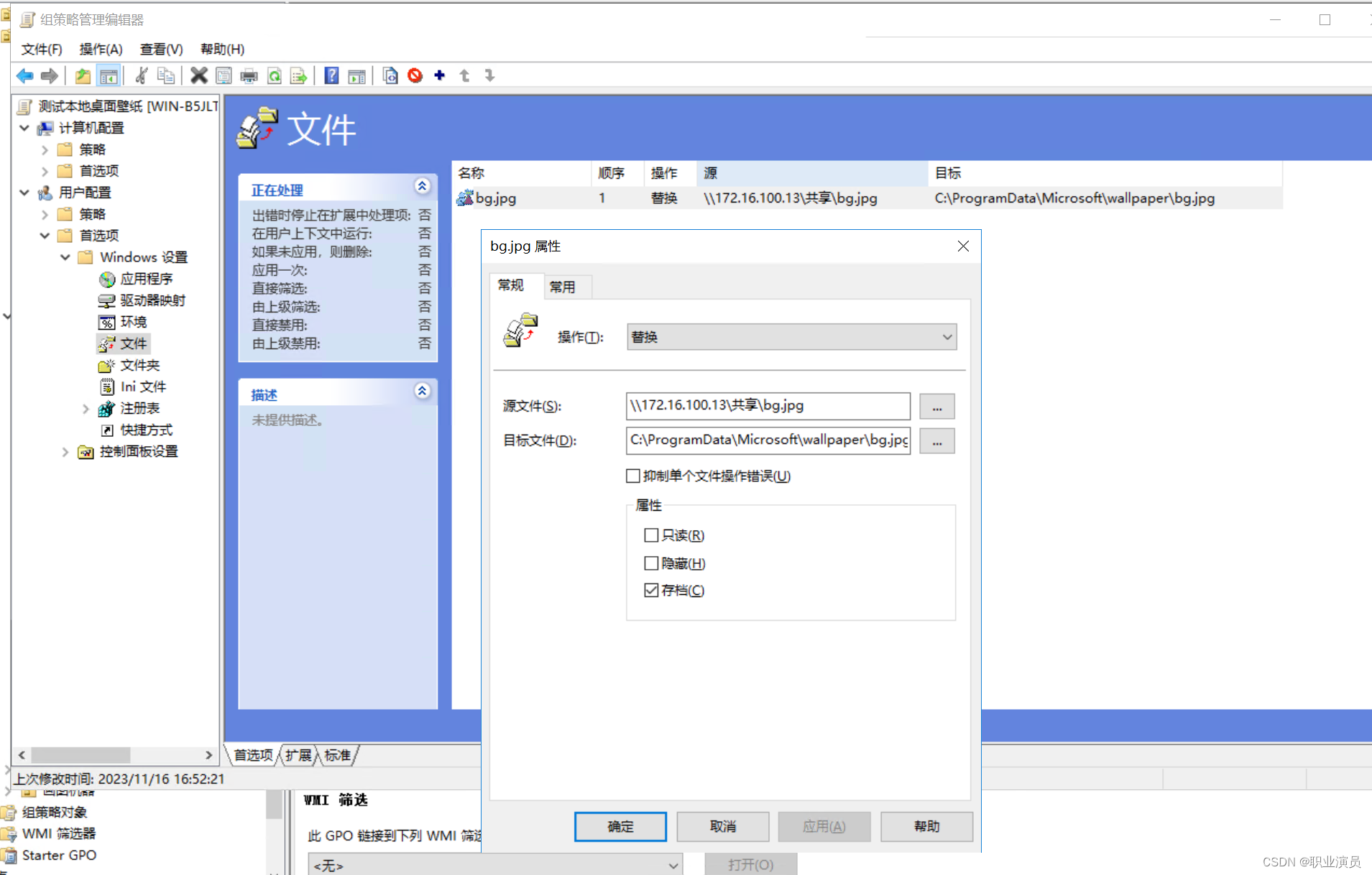Click the 确定 button
This screenshot has height=875, width=1372.
point(620,826)
